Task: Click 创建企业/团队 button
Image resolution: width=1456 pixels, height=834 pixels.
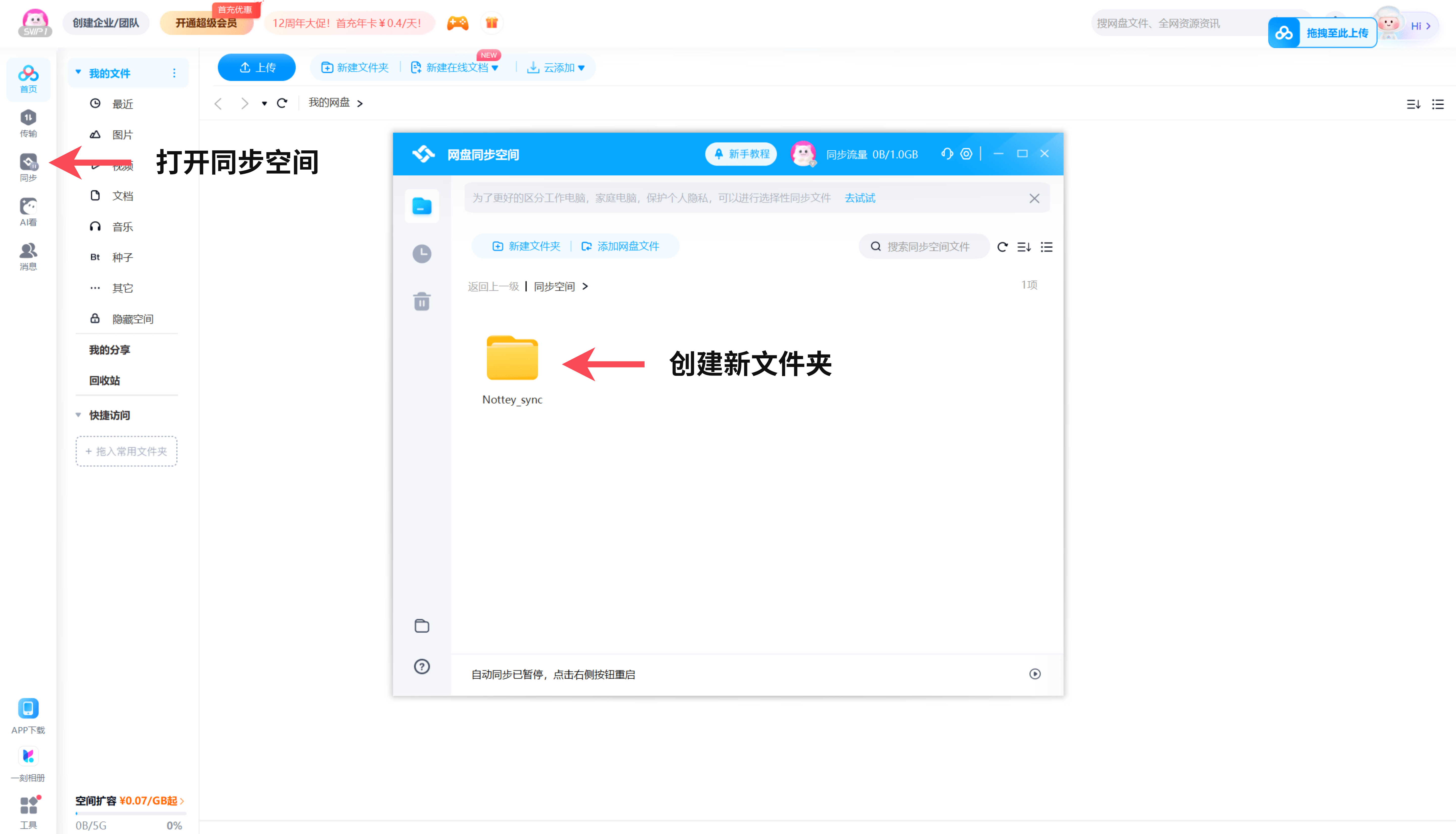Action: (x=106, y=23)
